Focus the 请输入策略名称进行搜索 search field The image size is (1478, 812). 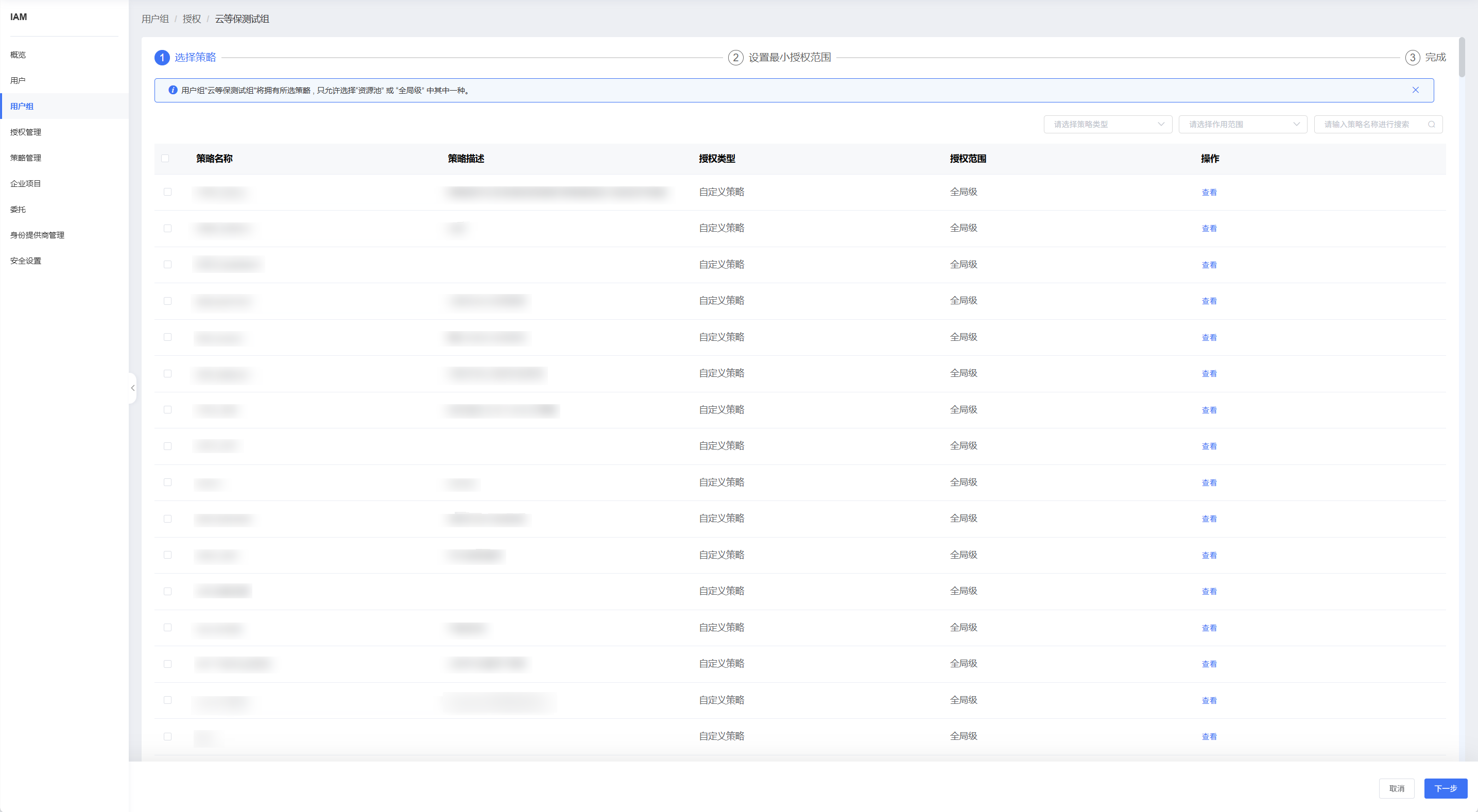tap(1378, 125)
